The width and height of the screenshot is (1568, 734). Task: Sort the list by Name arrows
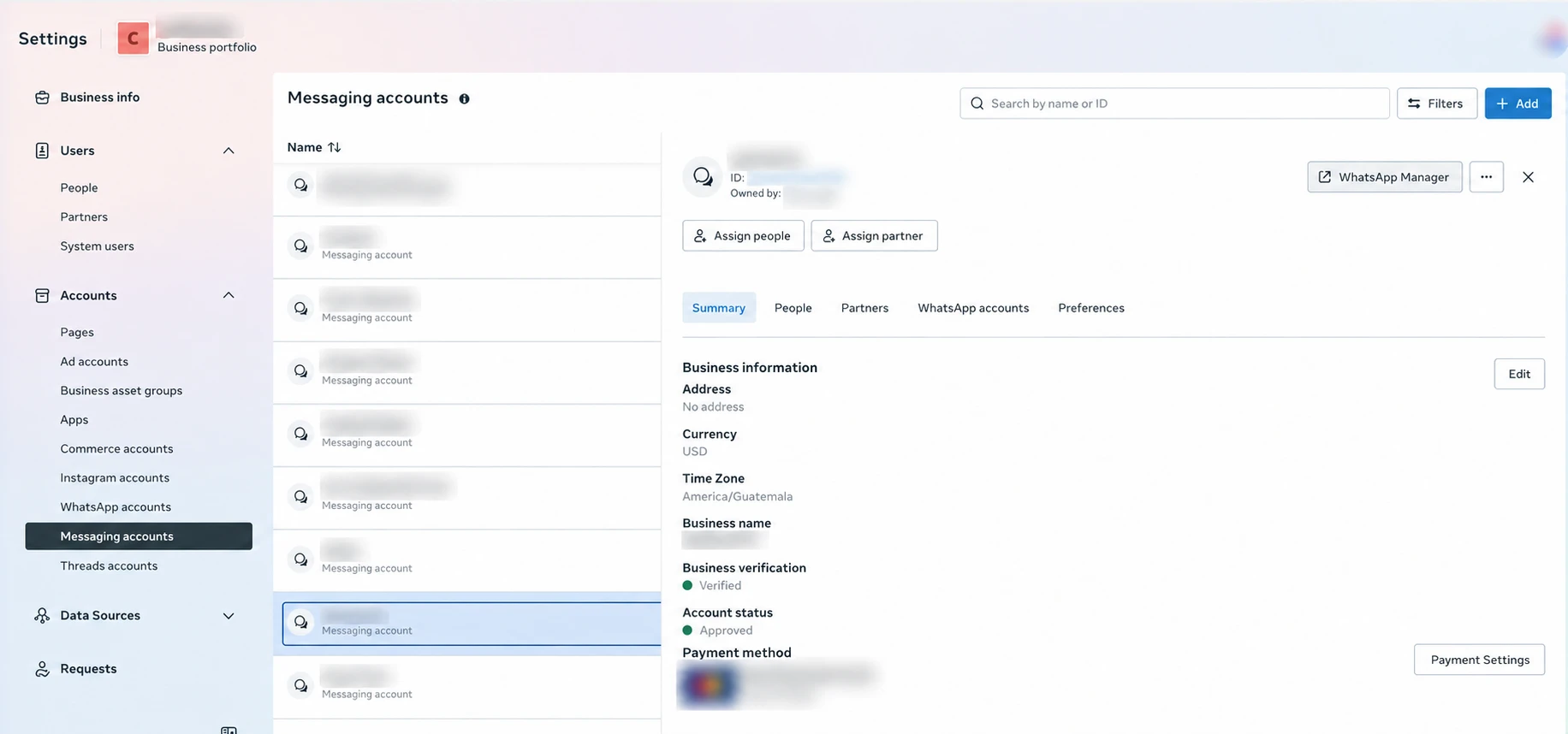(335, 147)
